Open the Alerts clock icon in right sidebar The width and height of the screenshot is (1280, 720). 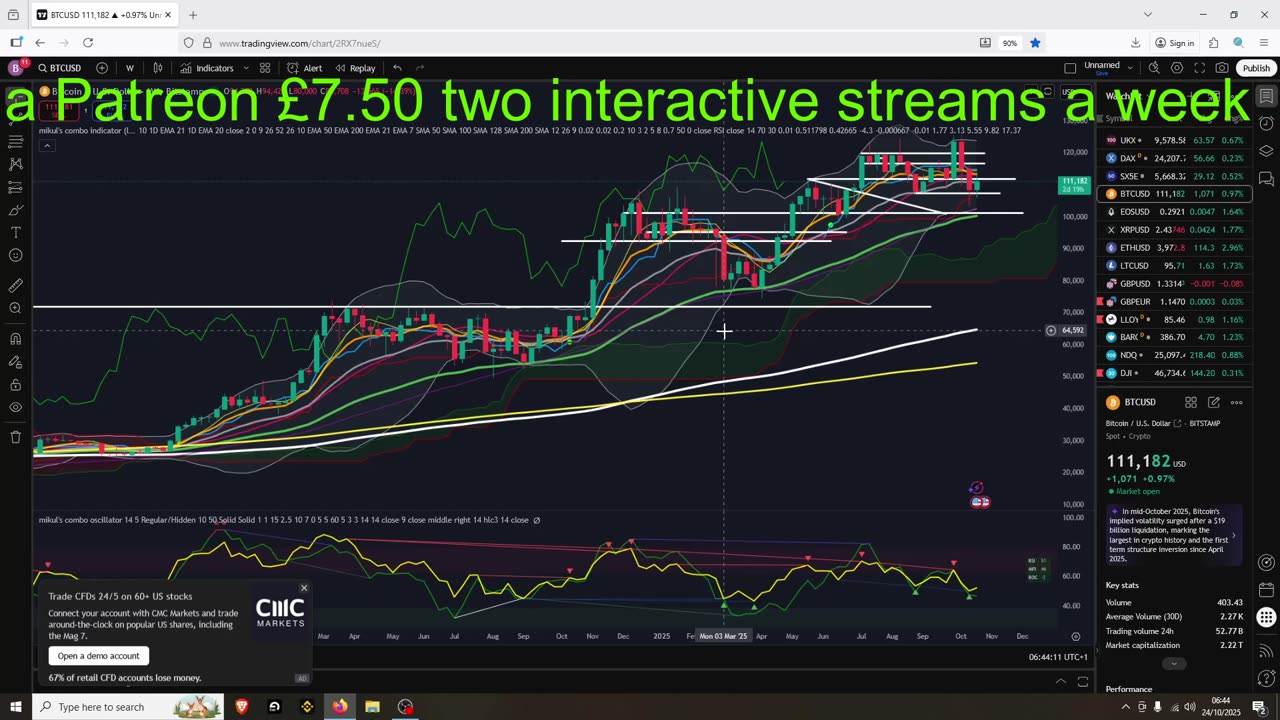(x=1266, y=124)
